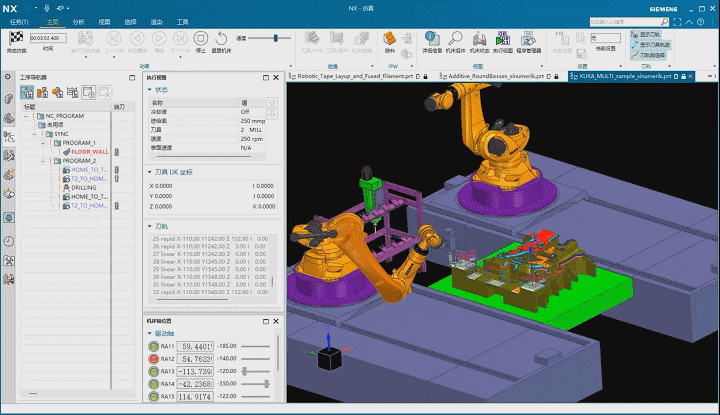The image size is (720, 415).
Task: Click the move-down arrow beside status table
Action: (x=272, y=114)
